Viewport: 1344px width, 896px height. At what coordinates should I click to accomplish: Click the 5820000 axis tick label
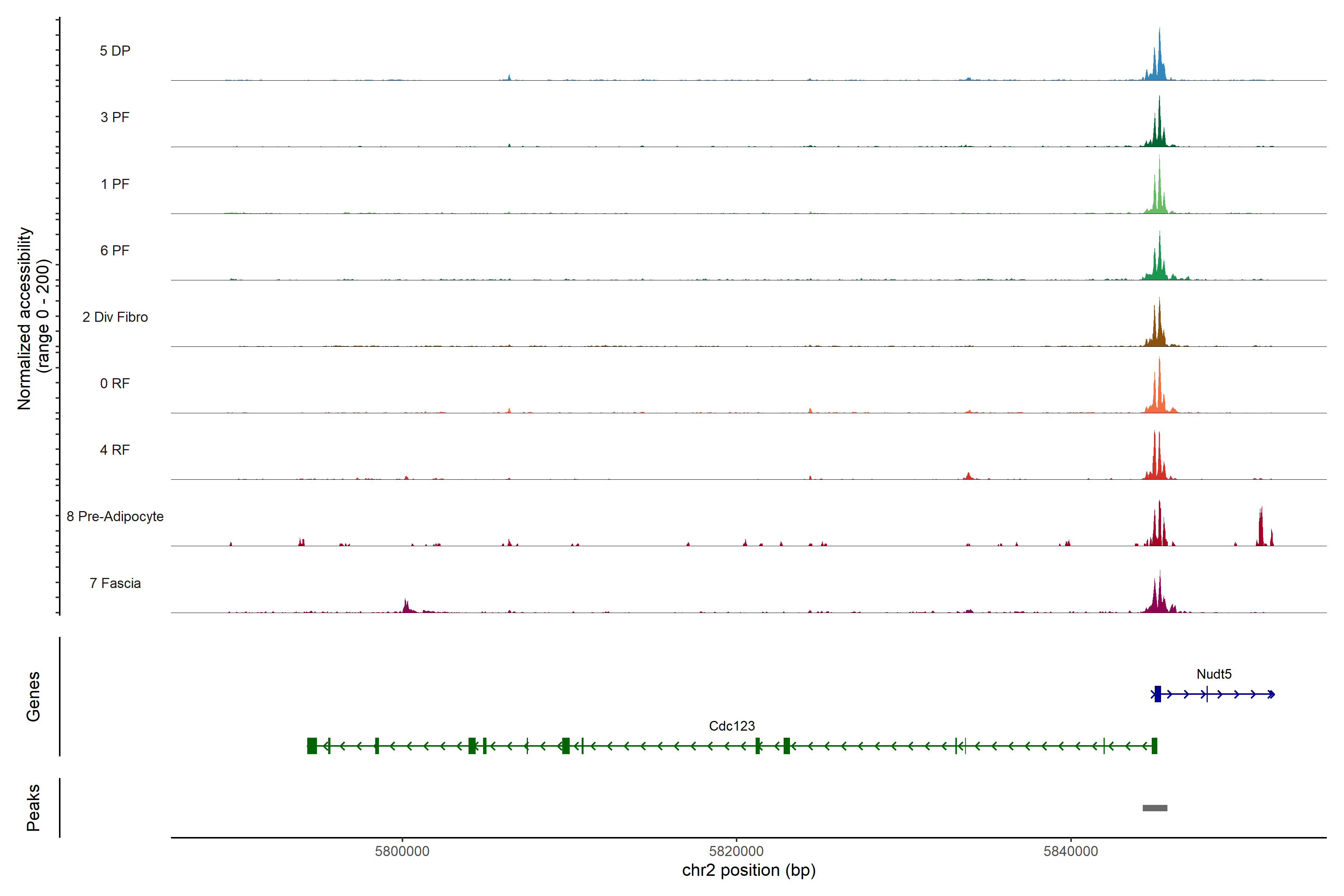pos(736,851)
